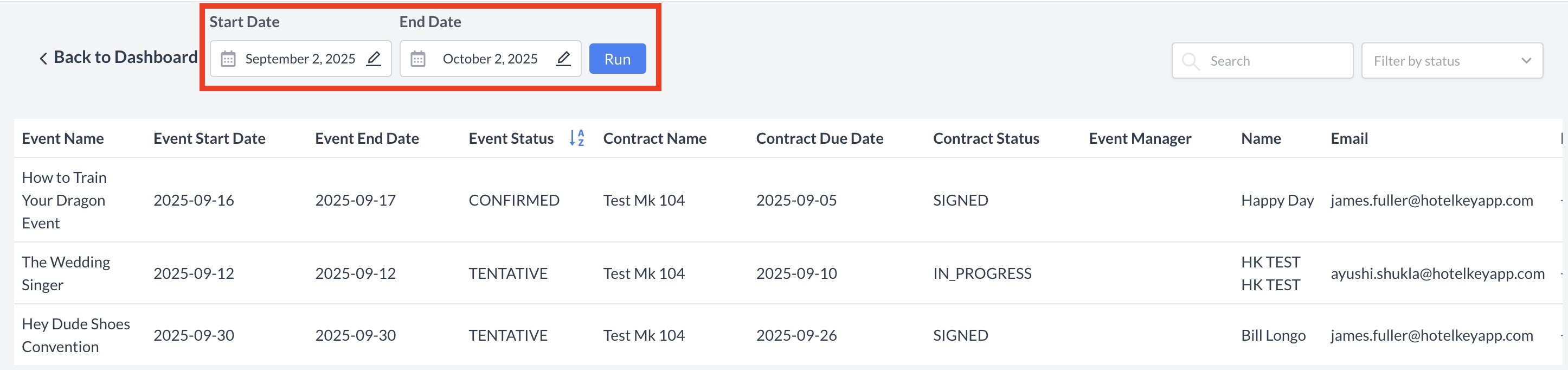This screenshot has height=370, width=1568.
Task: Click the Contract Due Date column header
Action: [x=819, y=139]
